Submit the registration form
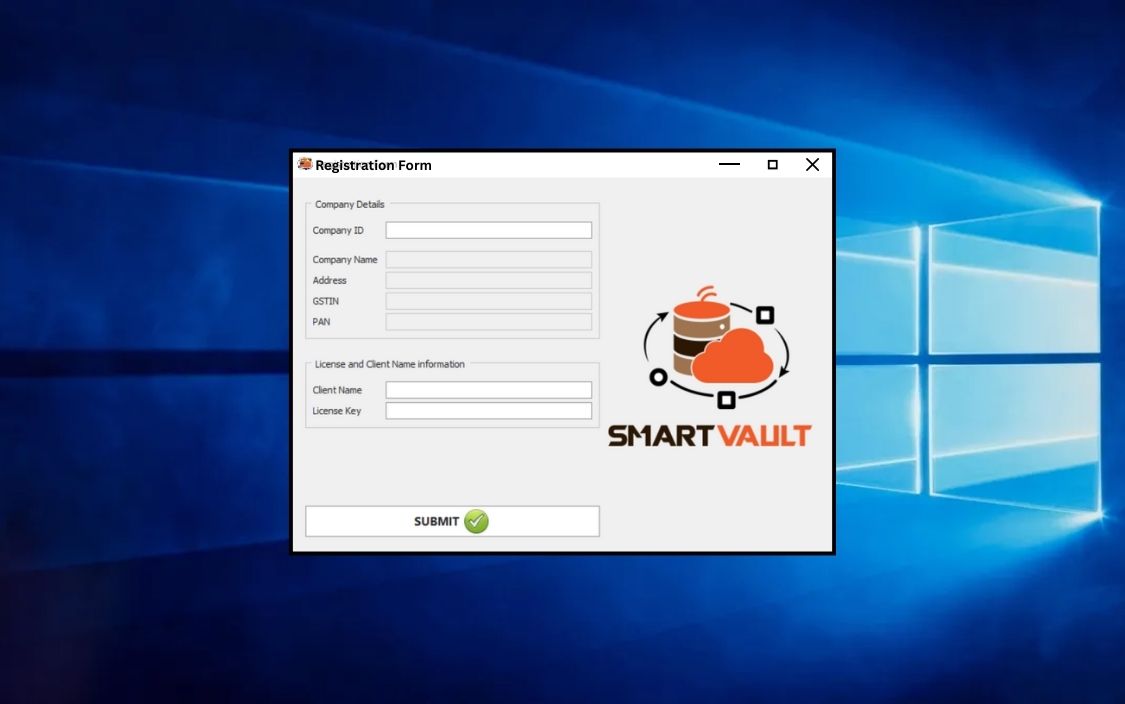This screenshot has width=1125, height=704. point(452,521)
